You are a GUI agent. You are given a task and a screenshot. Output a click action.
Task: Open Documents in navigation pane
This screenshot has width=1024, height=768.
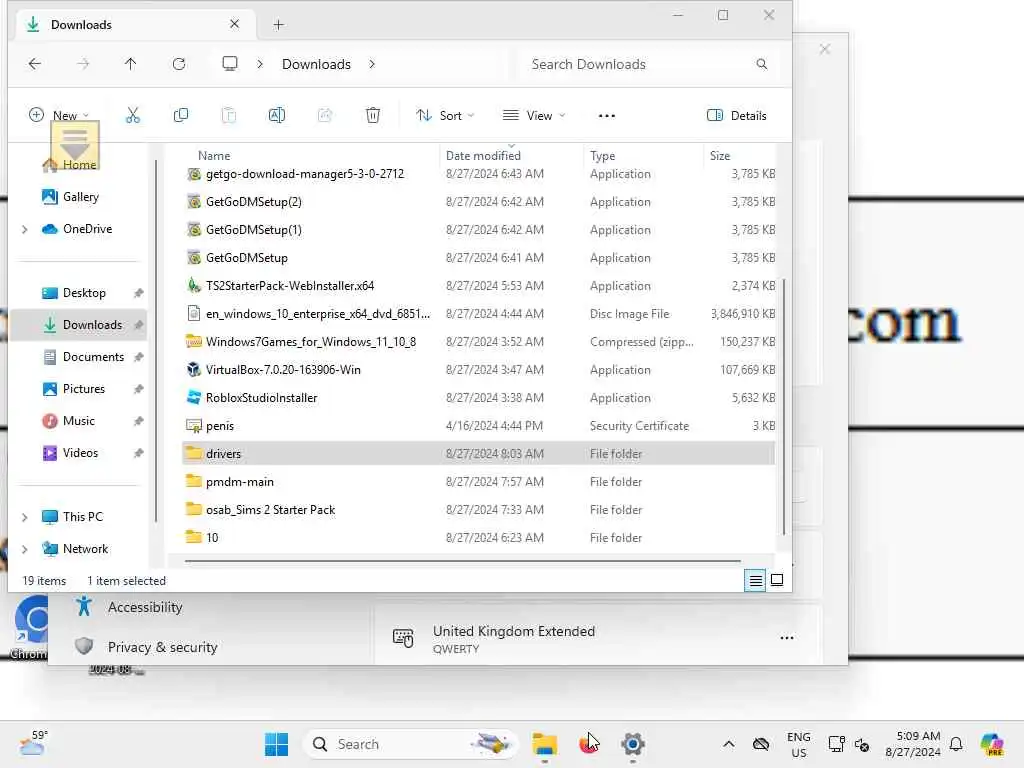(x=92, y=357)
